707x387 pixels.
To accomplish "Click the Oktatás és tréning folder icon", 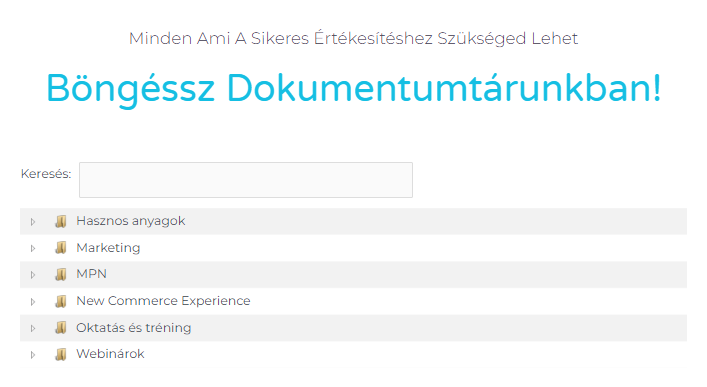I will 61,328.
